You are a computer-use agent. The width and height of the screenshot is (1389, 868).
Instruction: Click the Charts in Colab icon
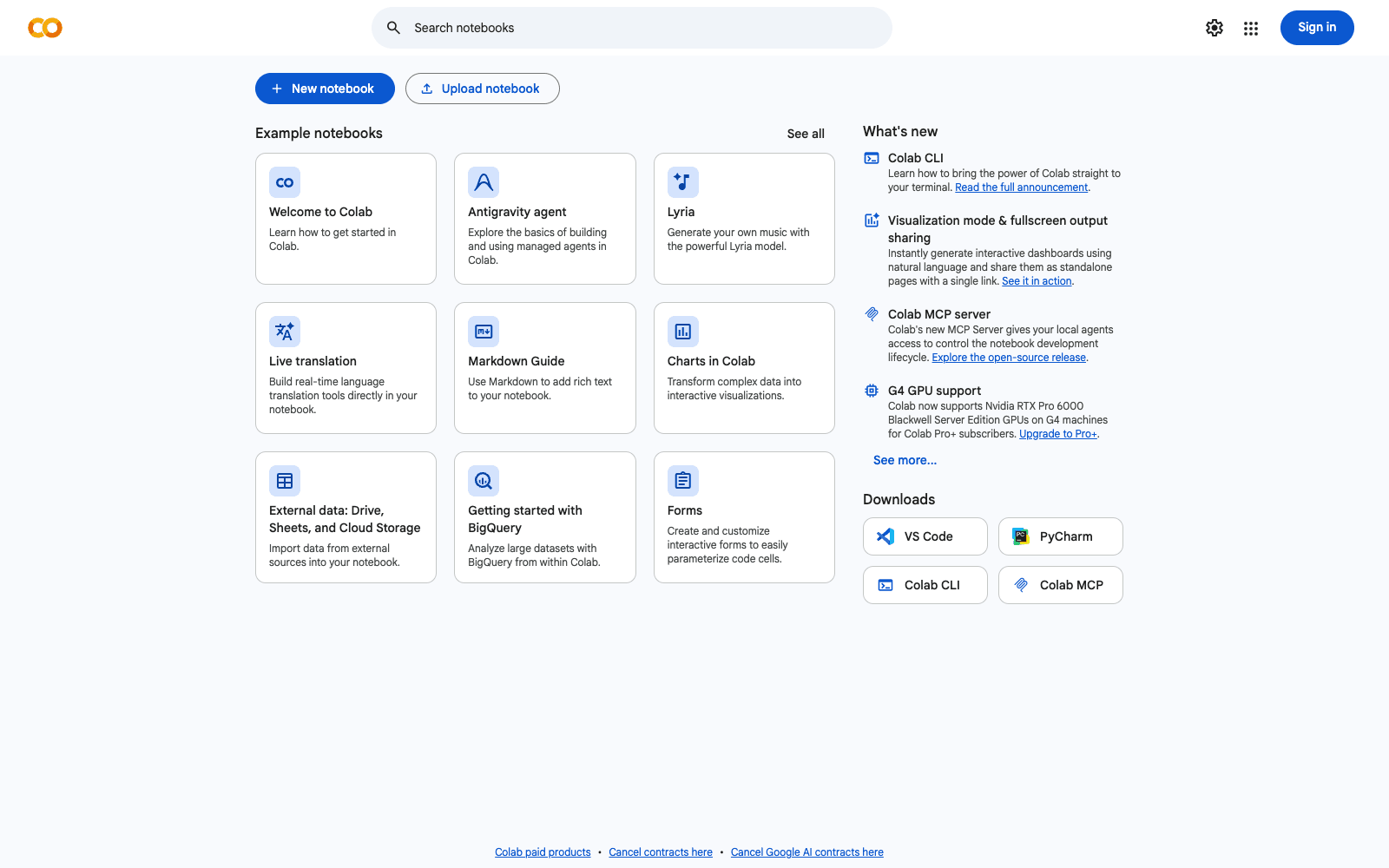pos(683,332)
